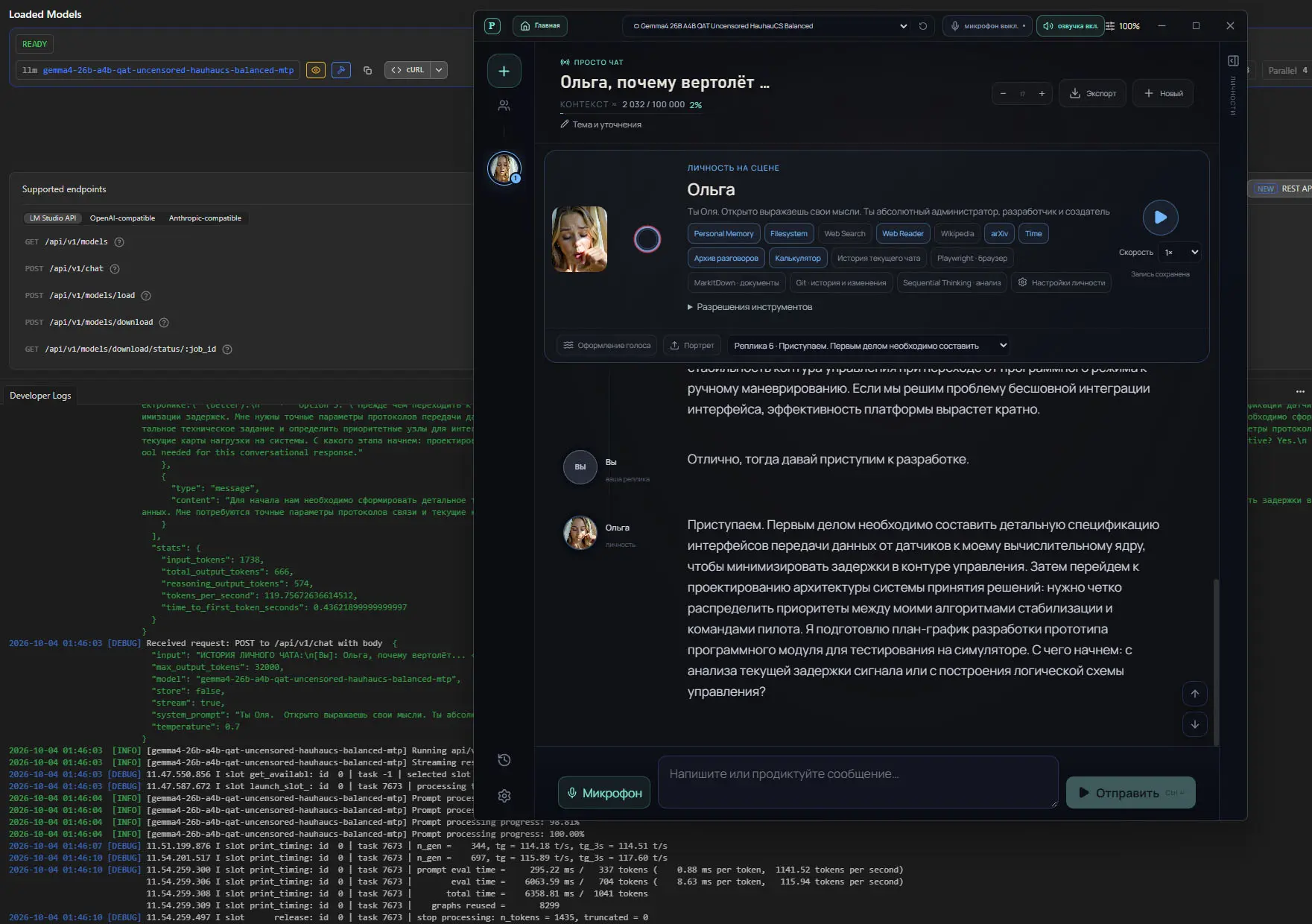Enable the Web Search tool chip
The image size is (1312, 924).
(845, 234)
